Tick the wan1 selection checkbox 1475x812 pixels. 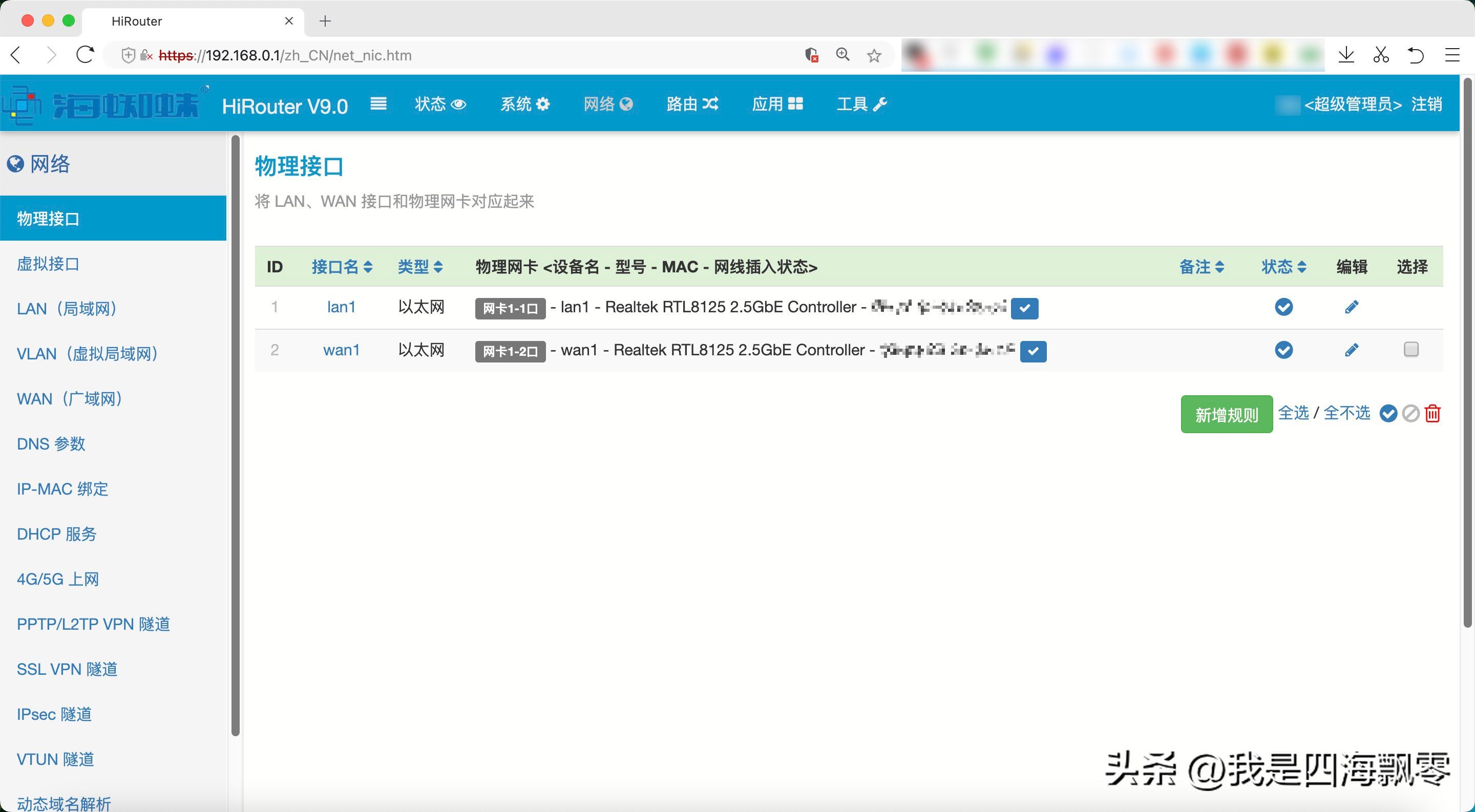pyautogui.click(x=1411, y=349)
